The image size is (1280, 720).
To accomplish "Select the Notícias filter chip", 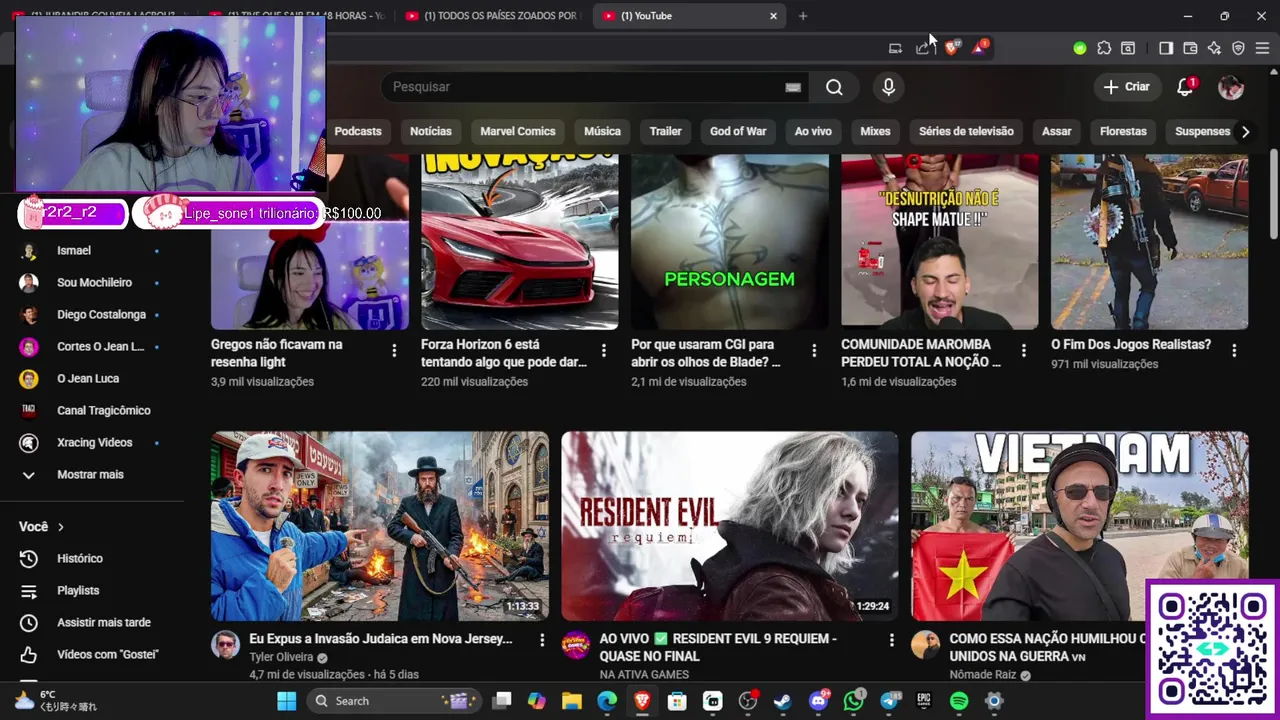I will (x=431, y=131).
